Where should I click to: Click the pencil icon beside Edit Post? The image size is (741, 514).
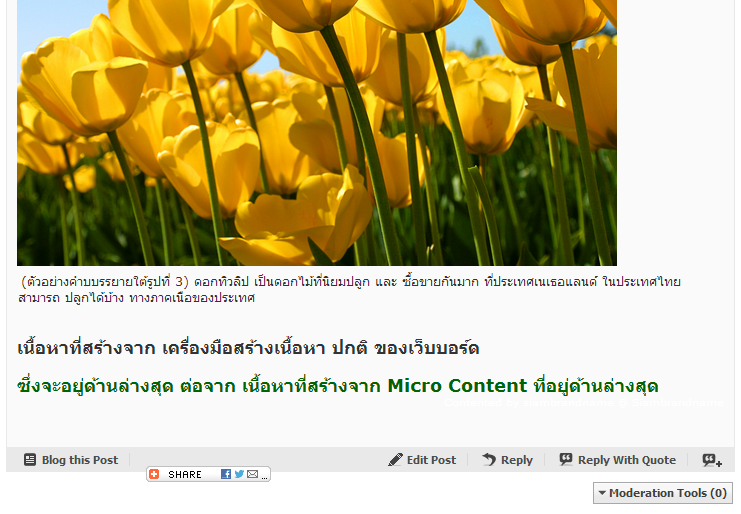(x=396, y=460)
